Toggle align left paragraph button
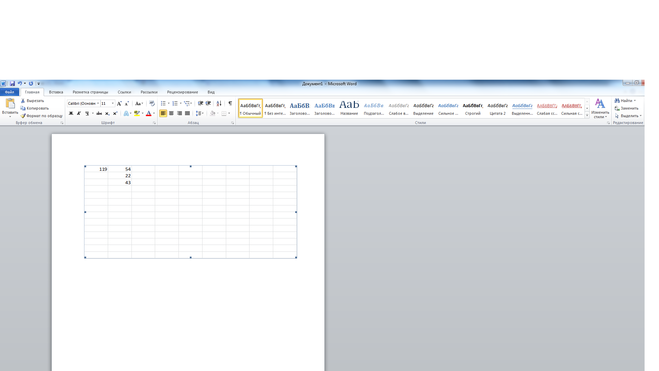Viewport: 659px width, 371px height. click(163, 113)
